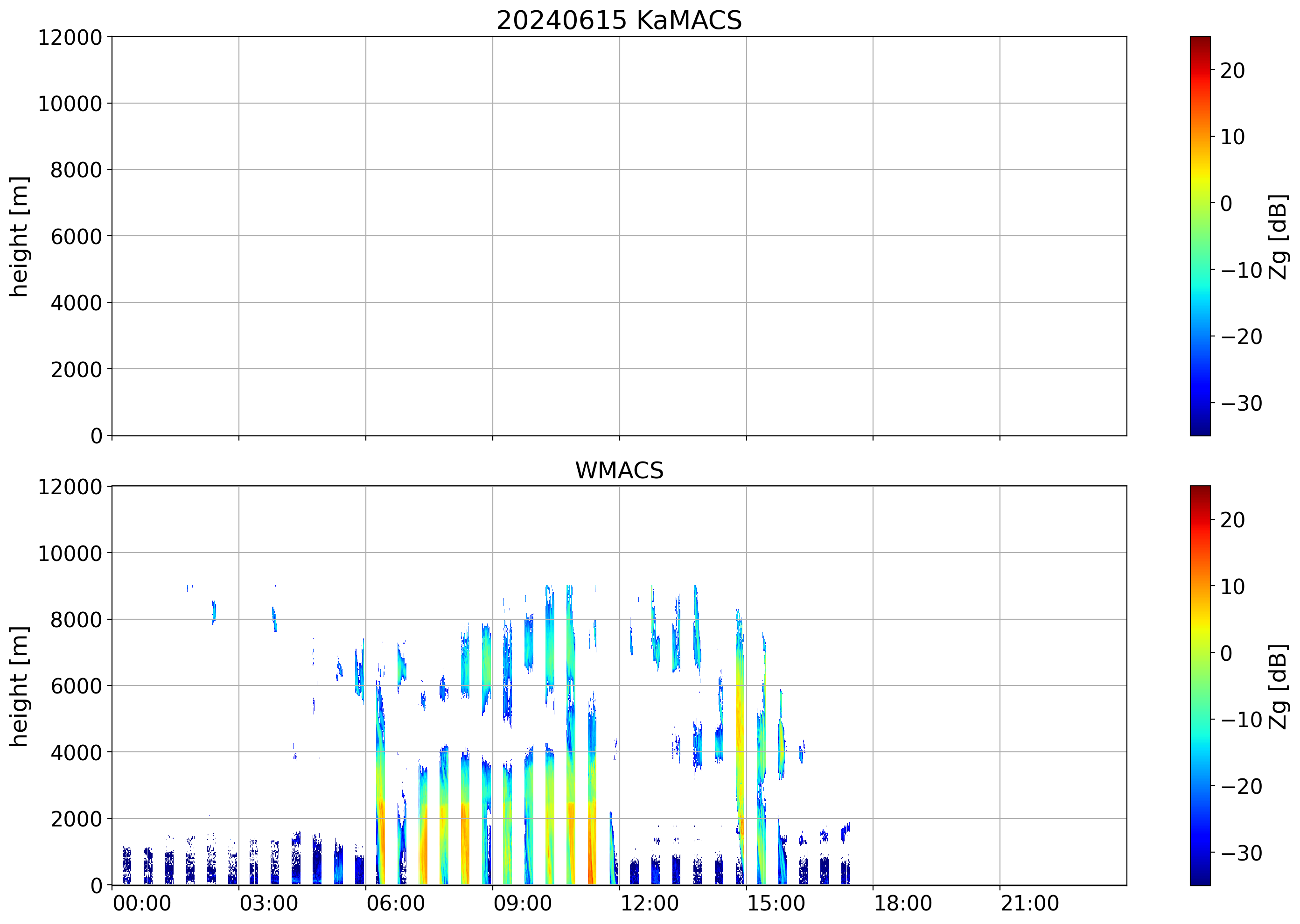Click the 18:00 time axis label
The height and width of the screenshot is (924, 1300).
coord(903,903)
